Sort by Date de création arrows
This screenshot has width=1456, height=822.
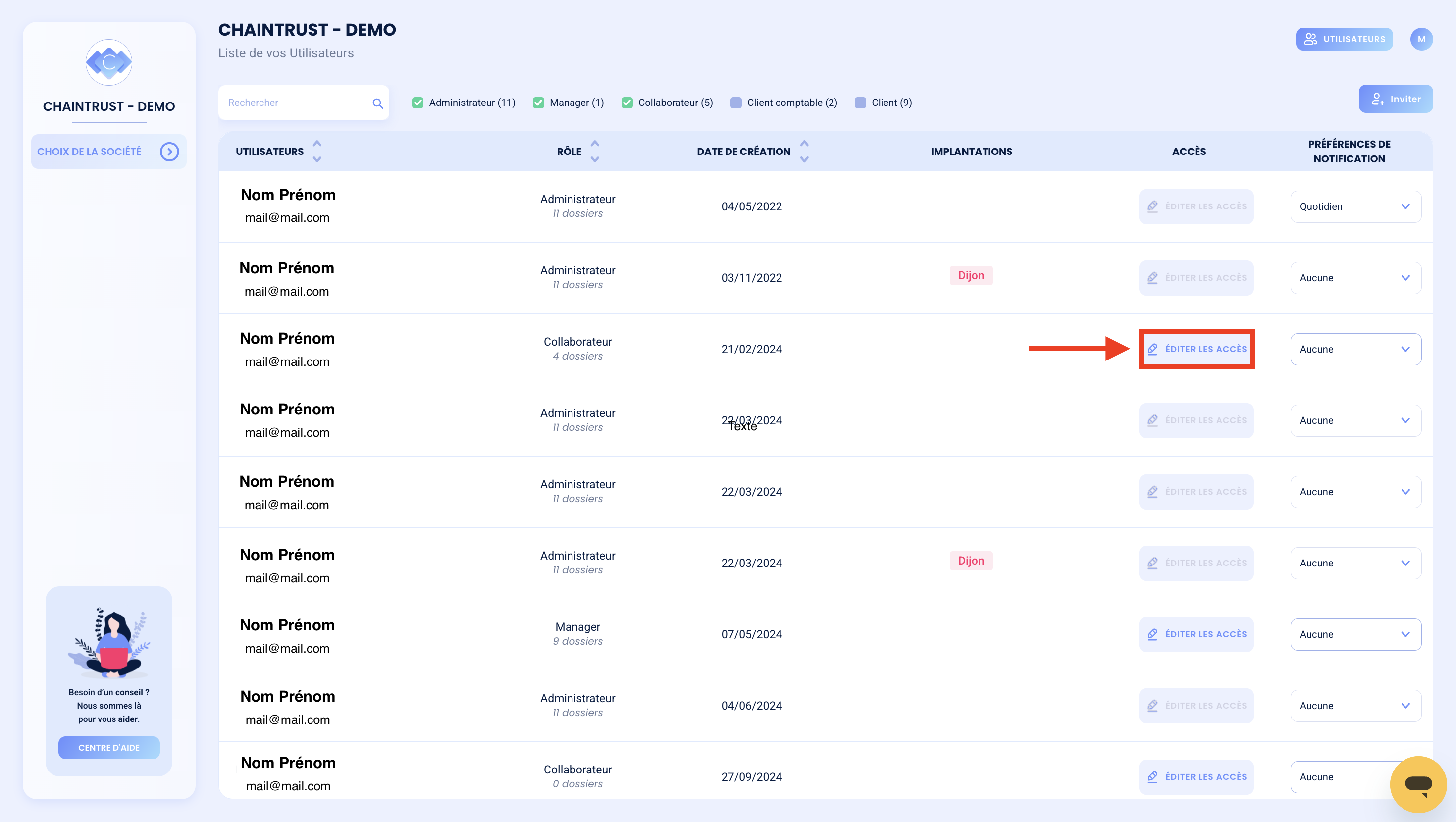pos(804,151)
